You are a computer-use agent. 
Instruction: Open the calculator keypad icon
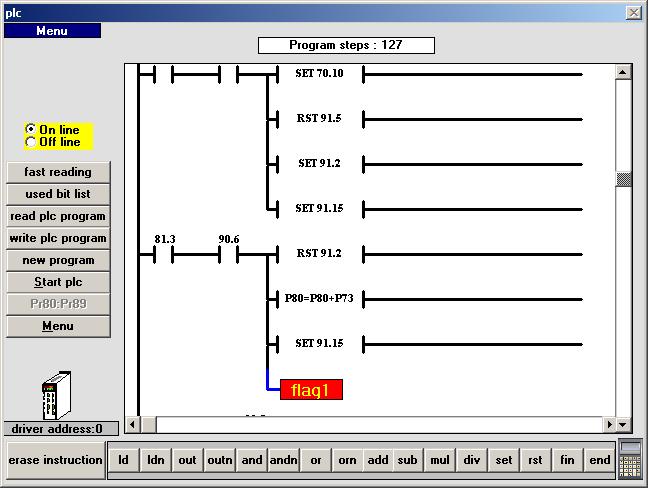[x=631, y=459]
